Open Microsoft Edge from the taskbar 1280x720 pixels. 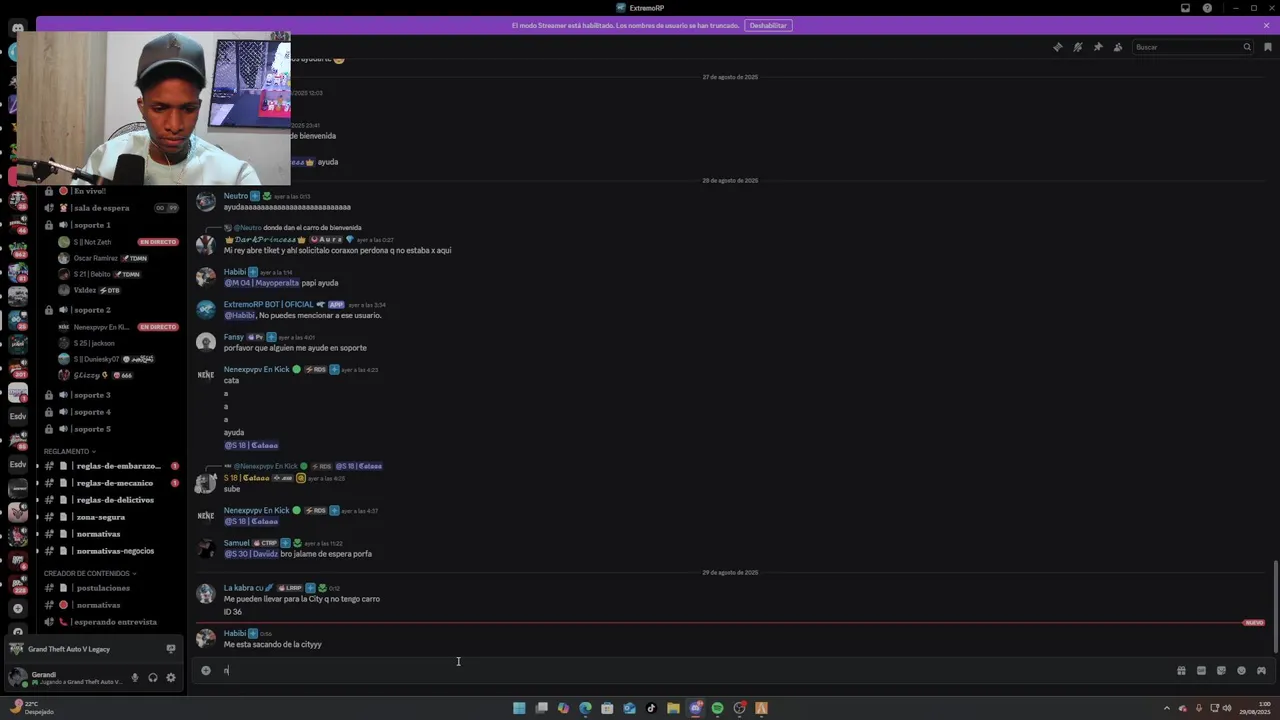pos(585,708)
